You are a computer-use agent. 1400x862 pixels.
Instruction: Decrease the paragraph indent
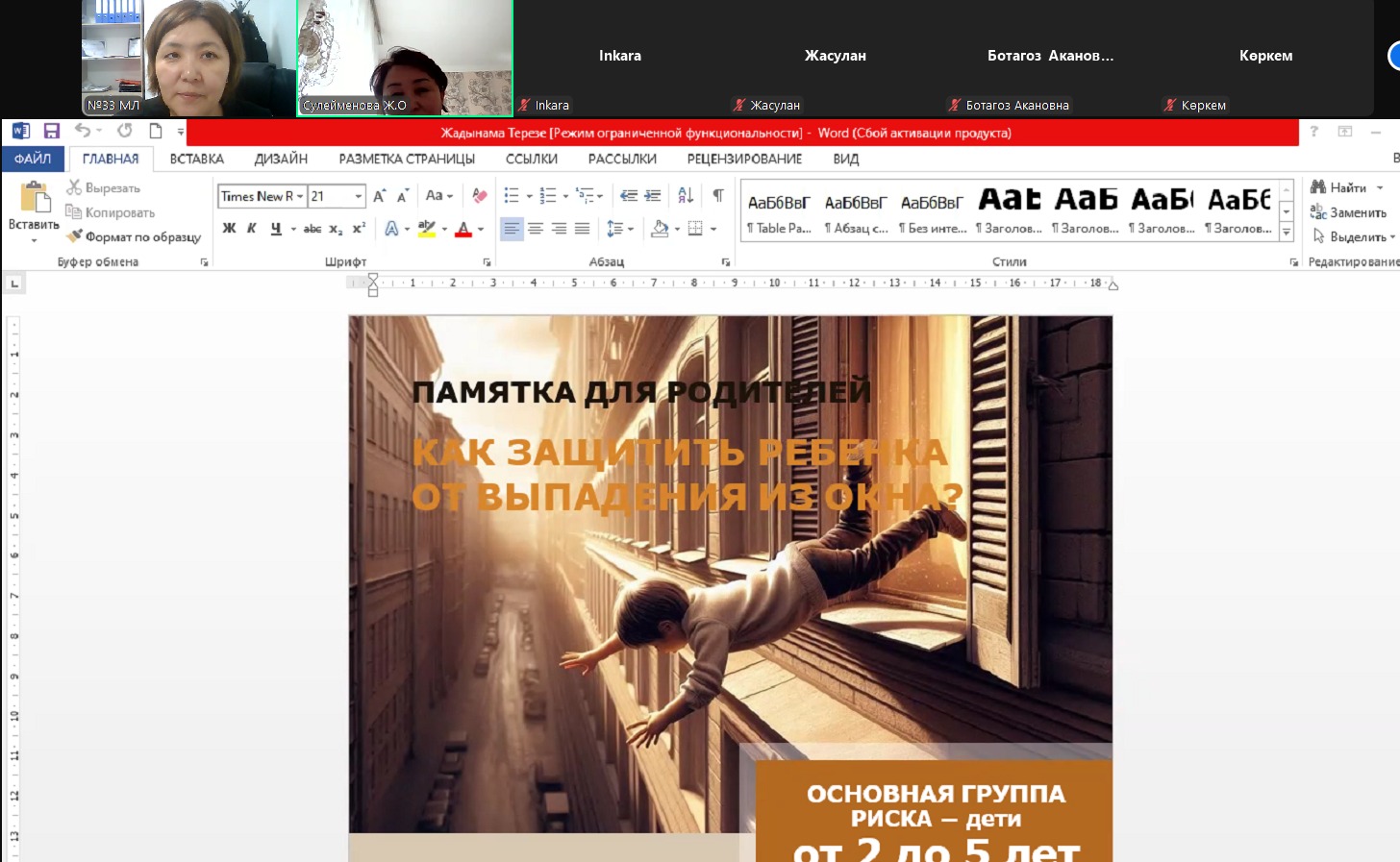point(629,196)
